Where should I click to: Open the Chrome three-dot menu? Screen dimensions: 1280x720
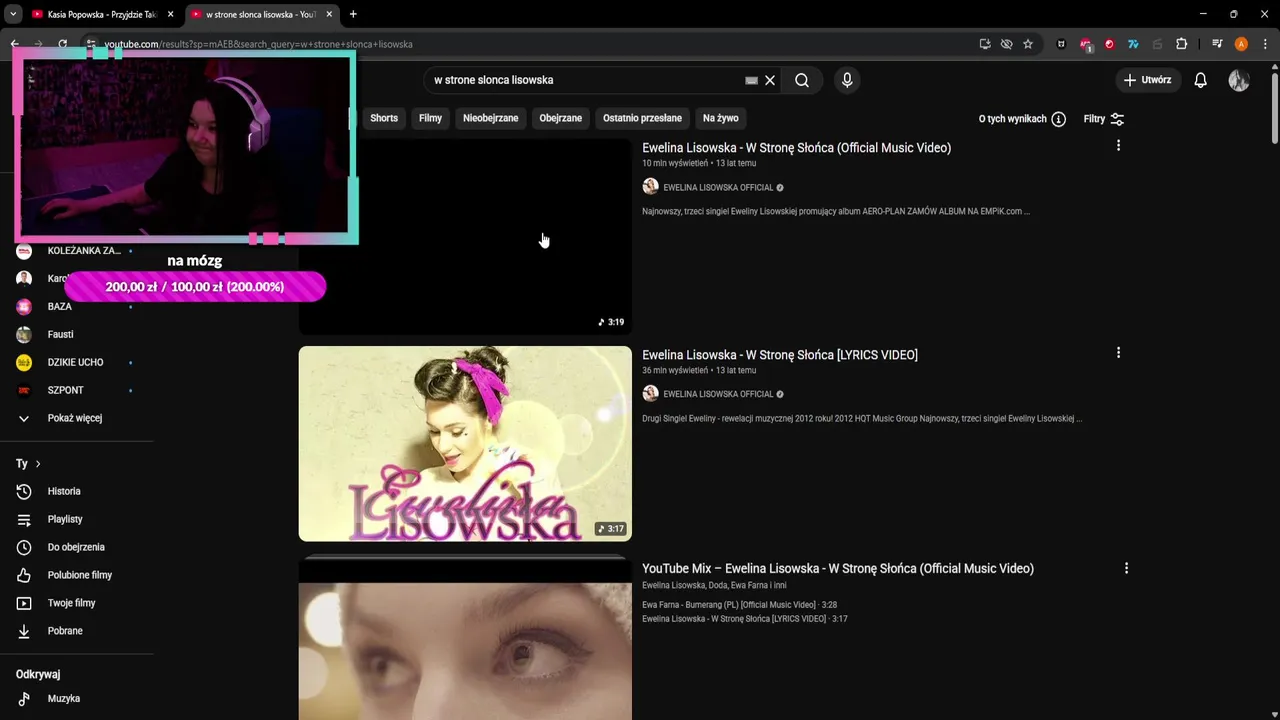pos(1264,44)
